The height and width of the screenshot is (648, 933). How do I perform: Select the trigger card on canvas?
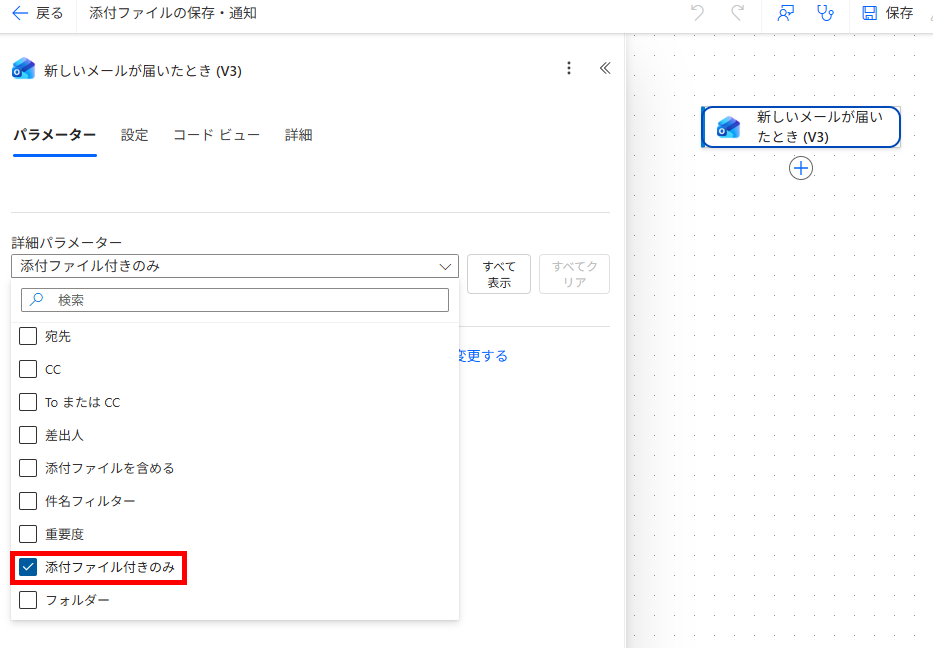pyautogui.click(x=801, y=127)
